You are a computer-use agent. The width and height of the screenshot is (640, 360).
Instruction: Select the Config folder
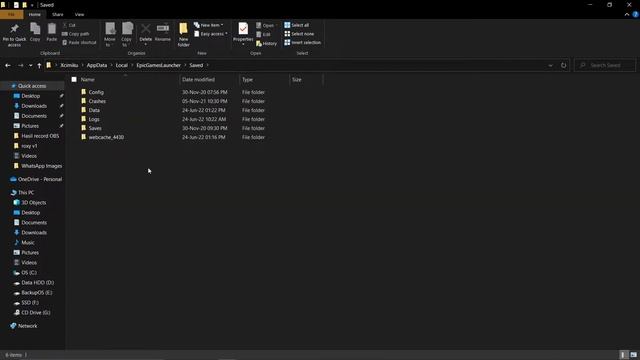point(96,92)
